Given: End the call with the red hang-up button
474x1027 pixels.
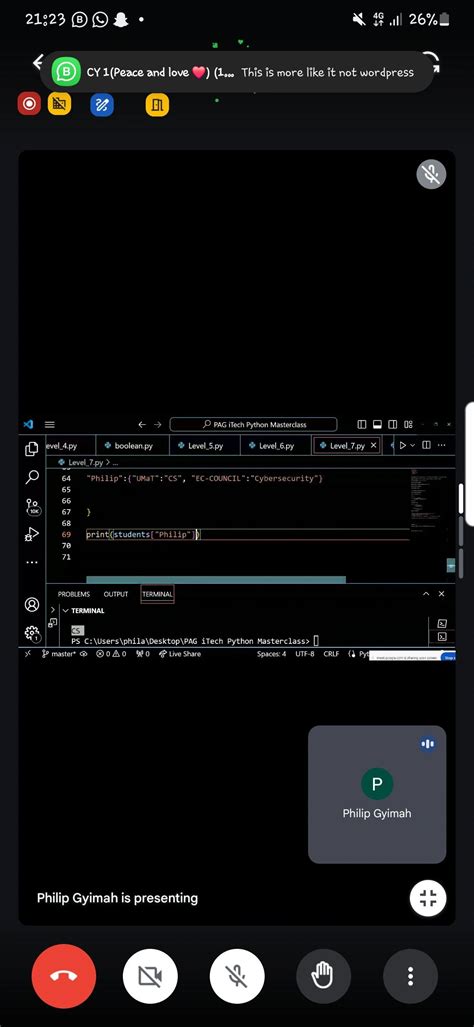Looking at the screenshot, I should click(64, 976).
